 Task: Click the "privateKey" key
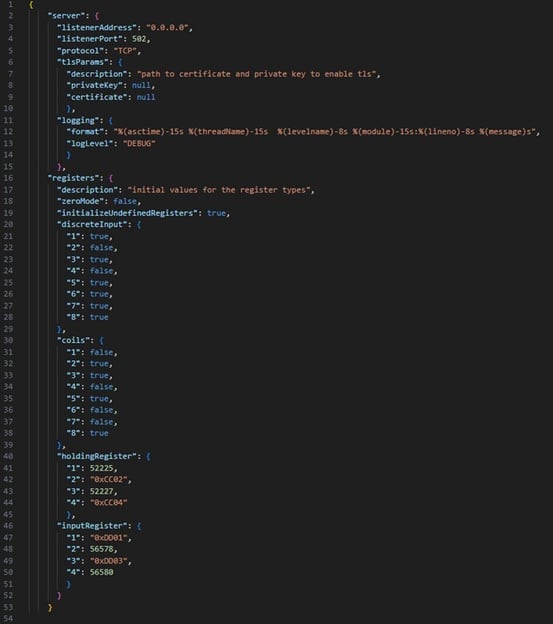pyautogui.click(x=94, y=85)
